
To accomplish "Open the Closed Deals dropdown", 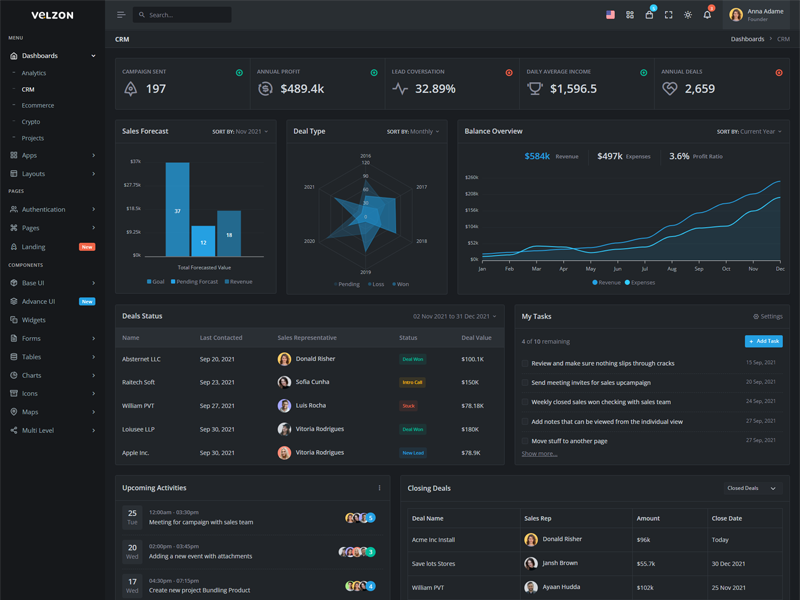I will [752, 488].
